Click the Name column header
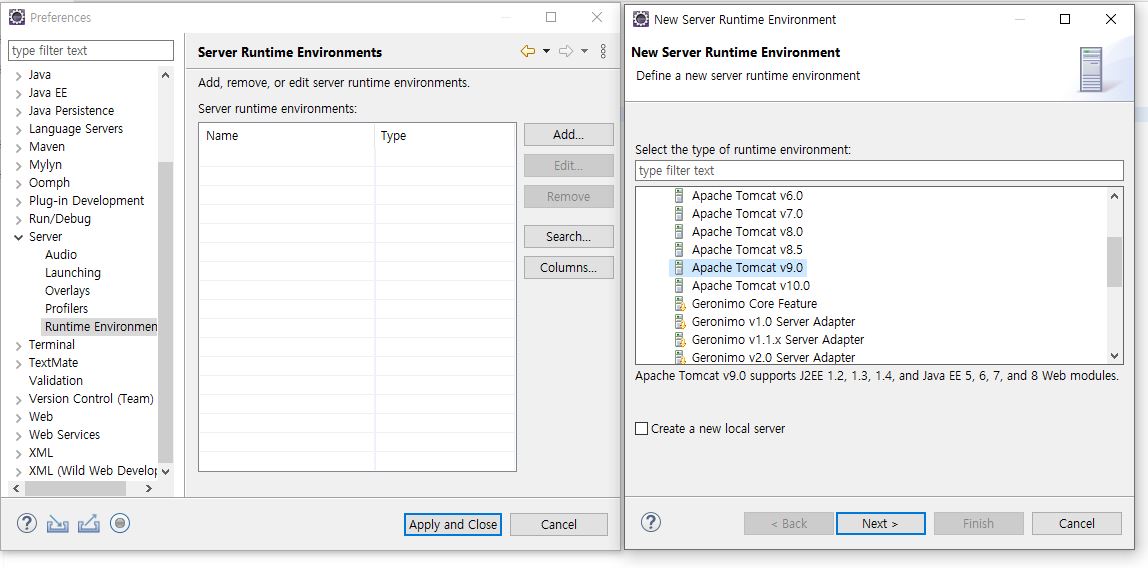1148x568 pixels. pyautogui.click(x=286, y=135)
